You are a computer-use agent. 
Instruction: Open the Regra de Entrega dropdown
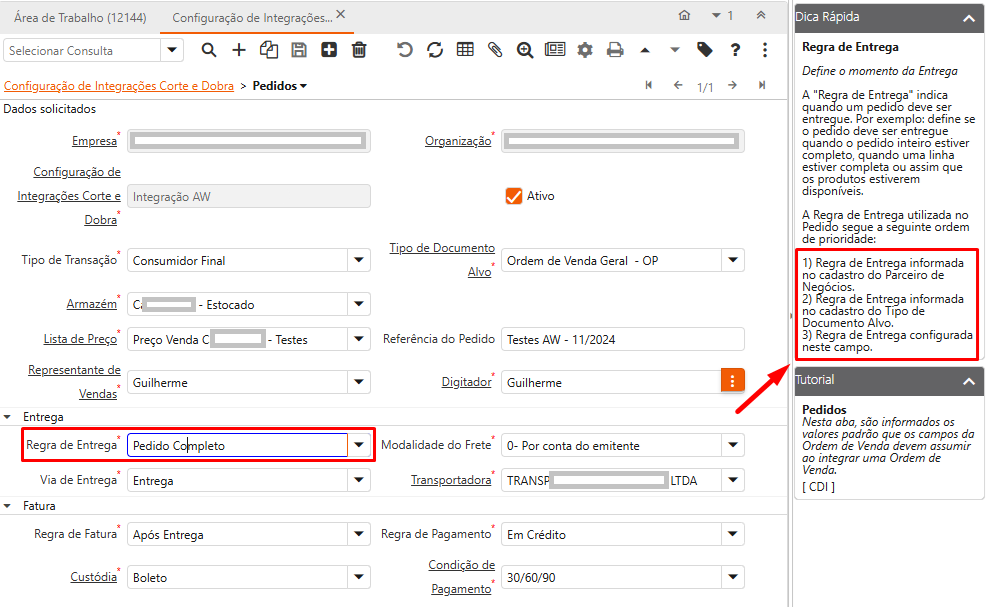360,445
